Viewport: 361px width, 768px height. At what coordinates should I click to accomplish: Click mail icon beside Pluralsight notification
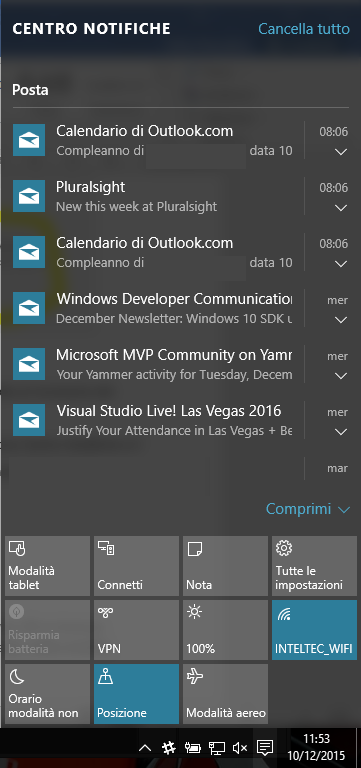click(29, 196)
